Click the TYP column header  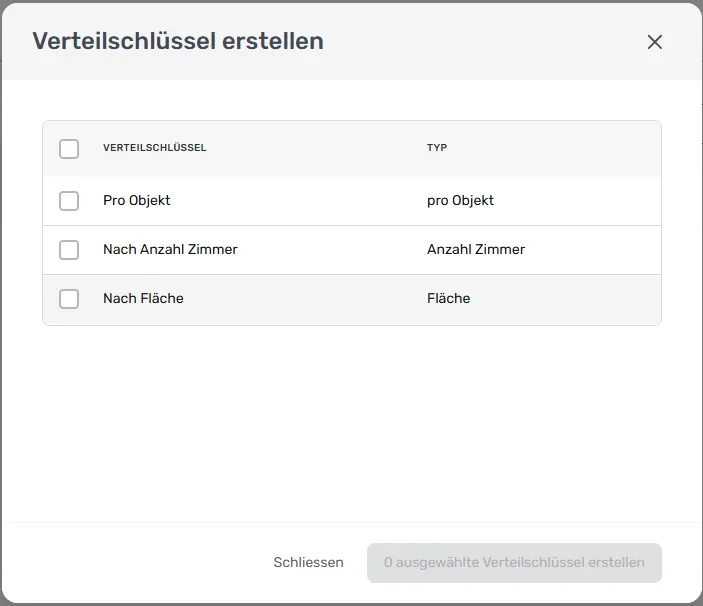[437, 148]
